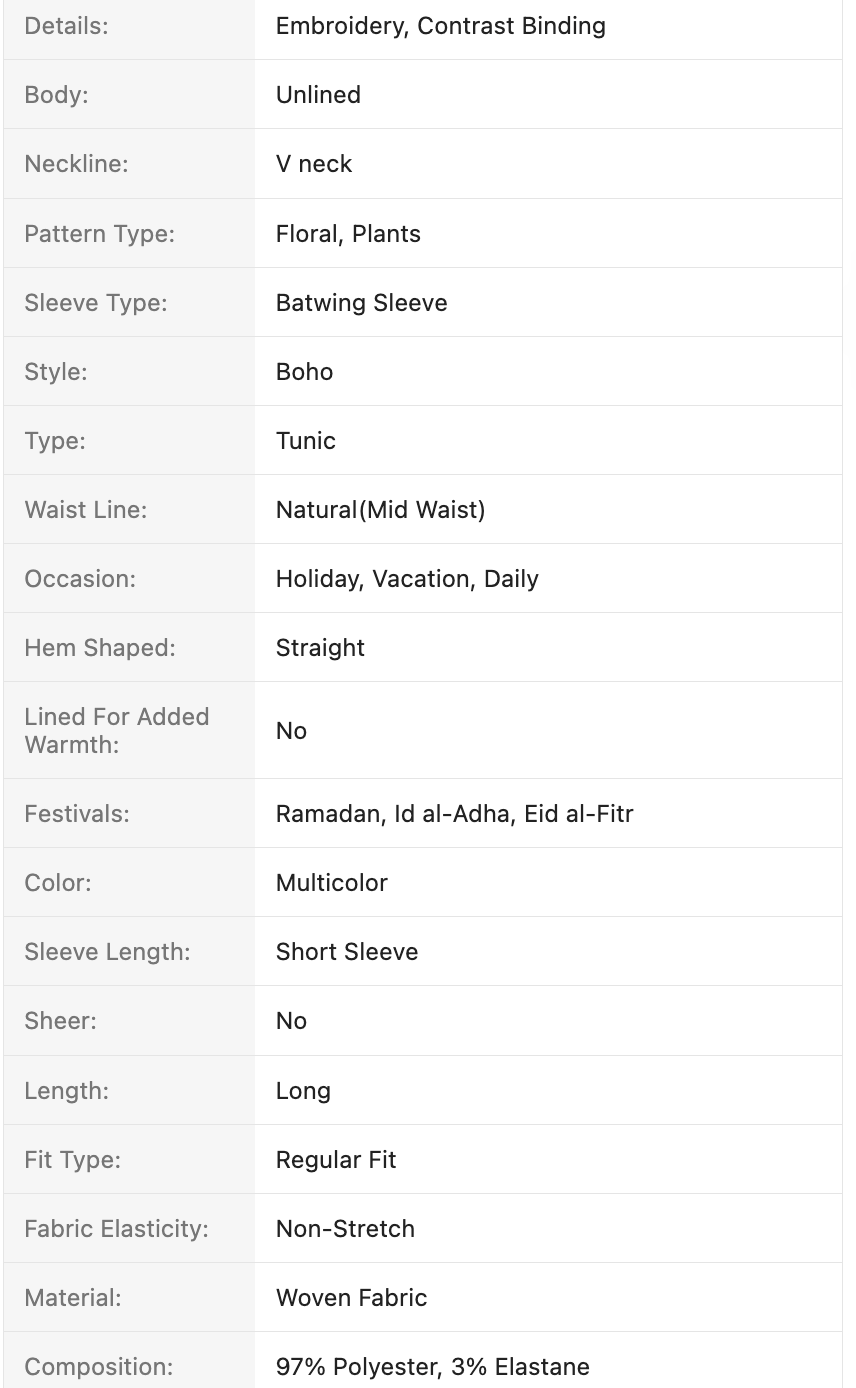856x1388 pixels.
Task: Select Ramadan, Id al-Adha, Eid al-Fitr text
Action: point(454,814)
